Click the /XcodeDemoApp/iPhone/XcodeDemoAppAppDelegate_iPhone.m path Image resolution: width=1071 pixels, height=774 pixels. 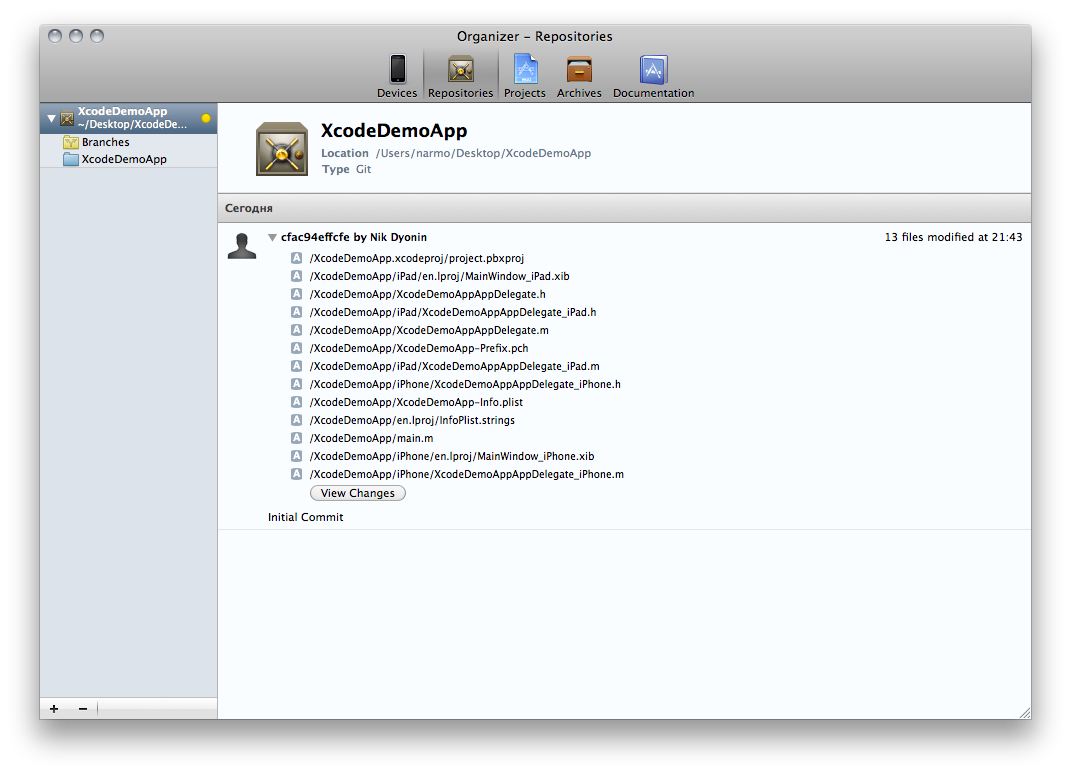pos(467,474)
